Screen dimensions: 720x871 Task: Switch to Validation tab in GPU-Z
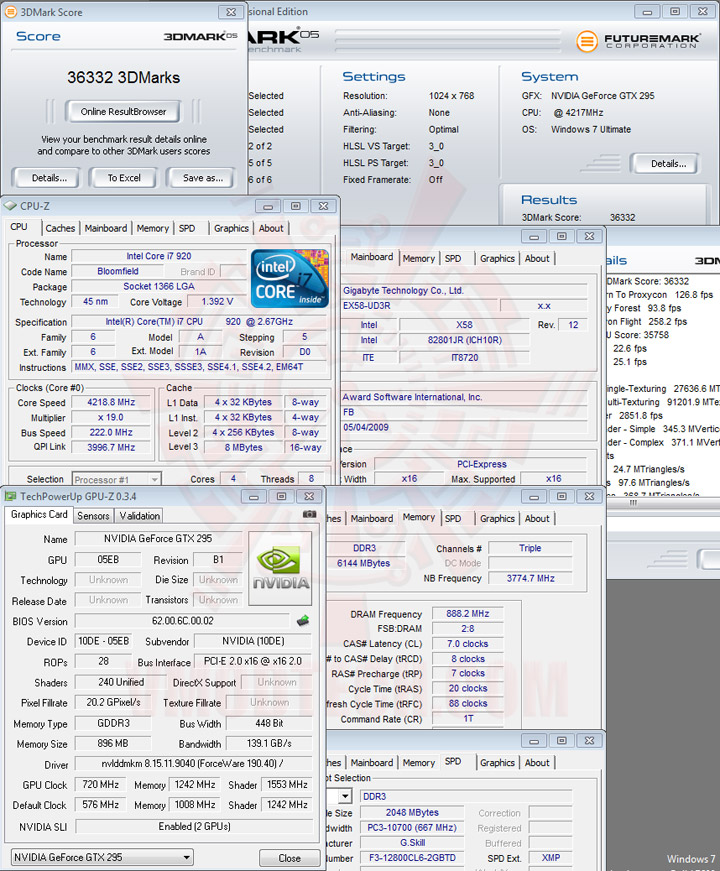140,516
